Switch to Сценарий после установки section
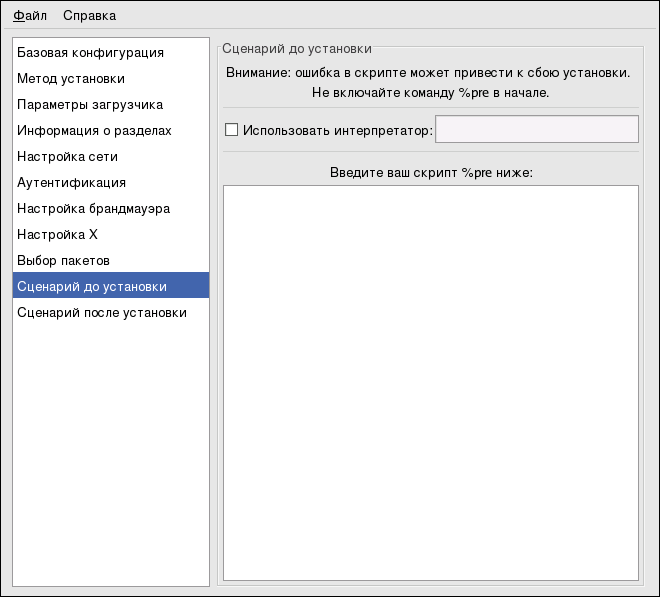The height and width of the screenshot is (597, 660). 101,312
